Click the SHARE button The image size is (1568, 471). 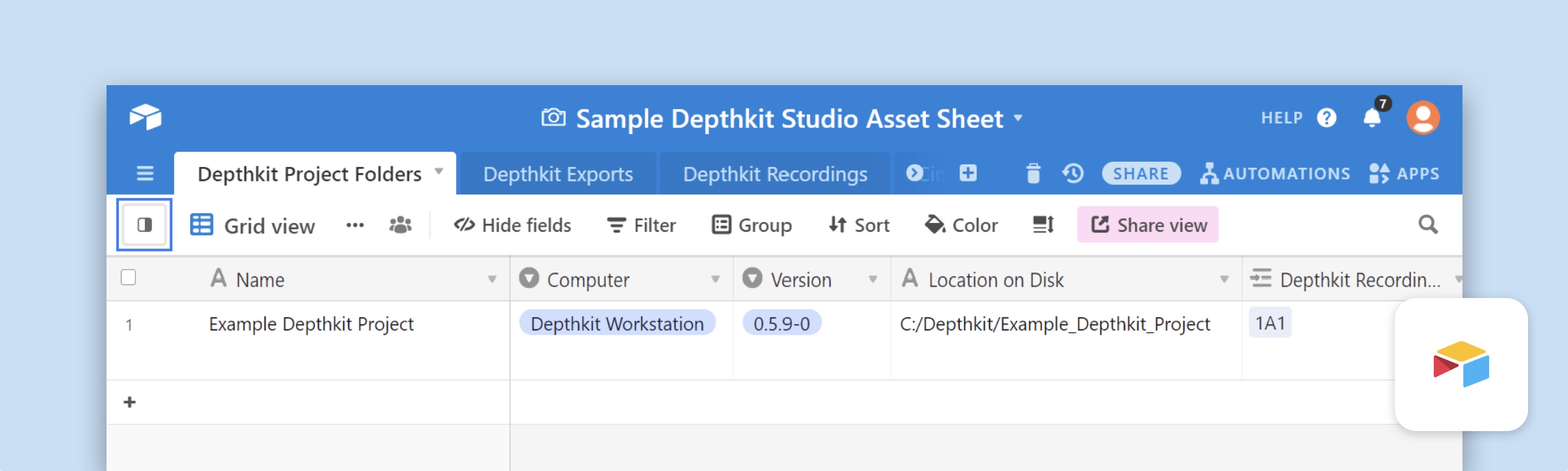1141,173
